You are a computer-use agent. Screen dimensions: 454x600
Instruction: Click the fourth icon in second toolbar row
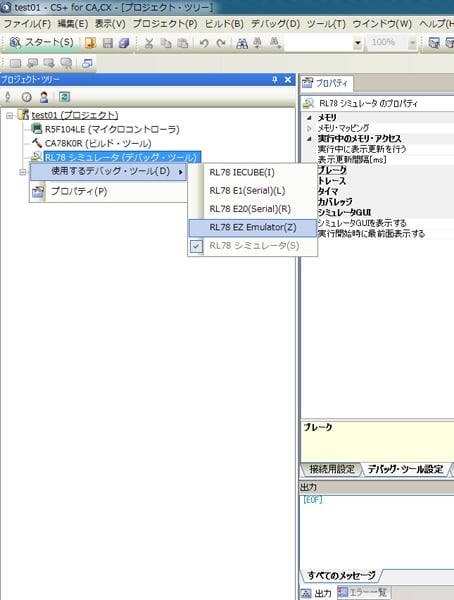[x=66, y=63]
